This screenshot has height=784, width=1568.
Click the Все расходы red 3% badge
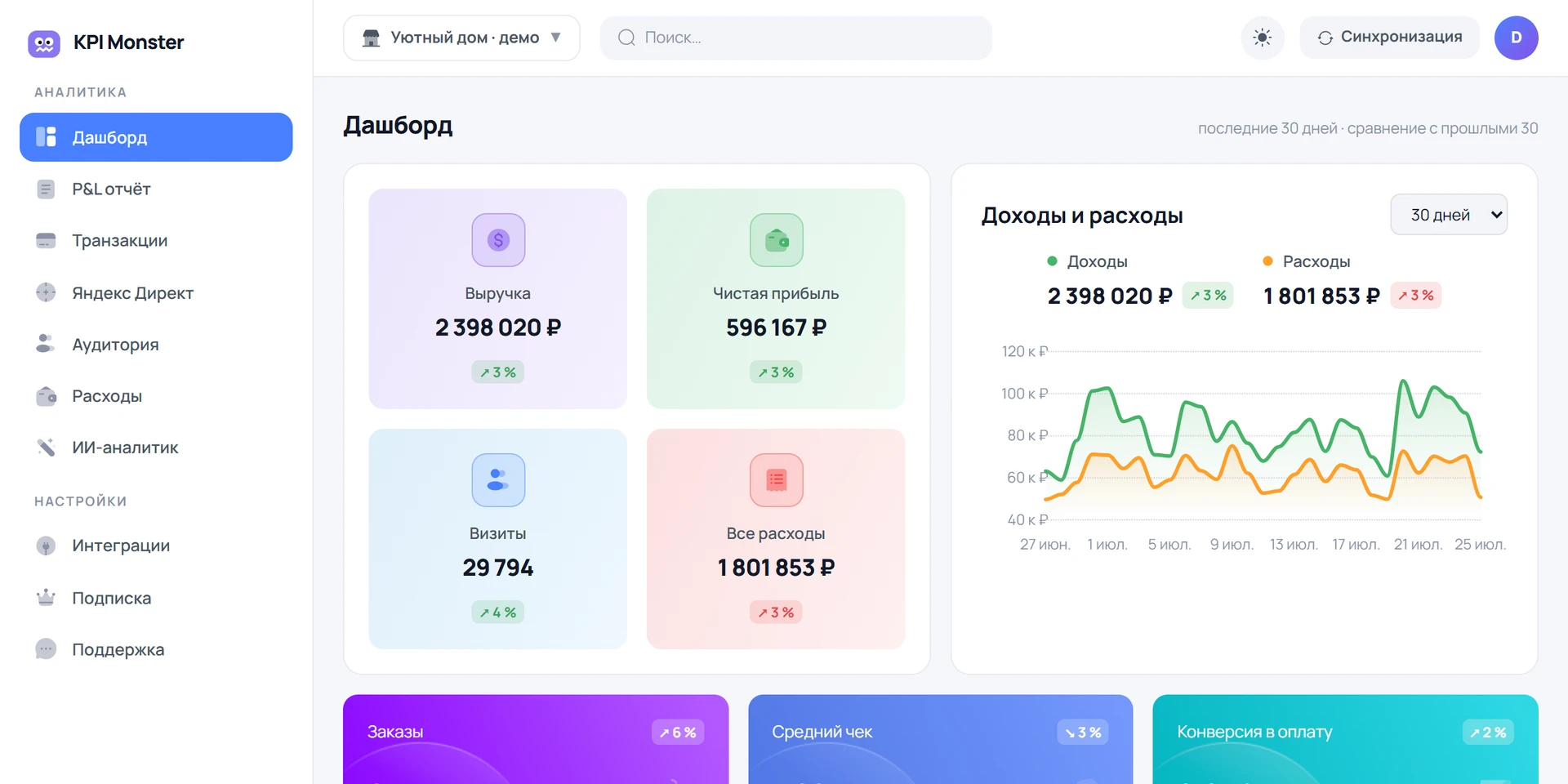776,612
